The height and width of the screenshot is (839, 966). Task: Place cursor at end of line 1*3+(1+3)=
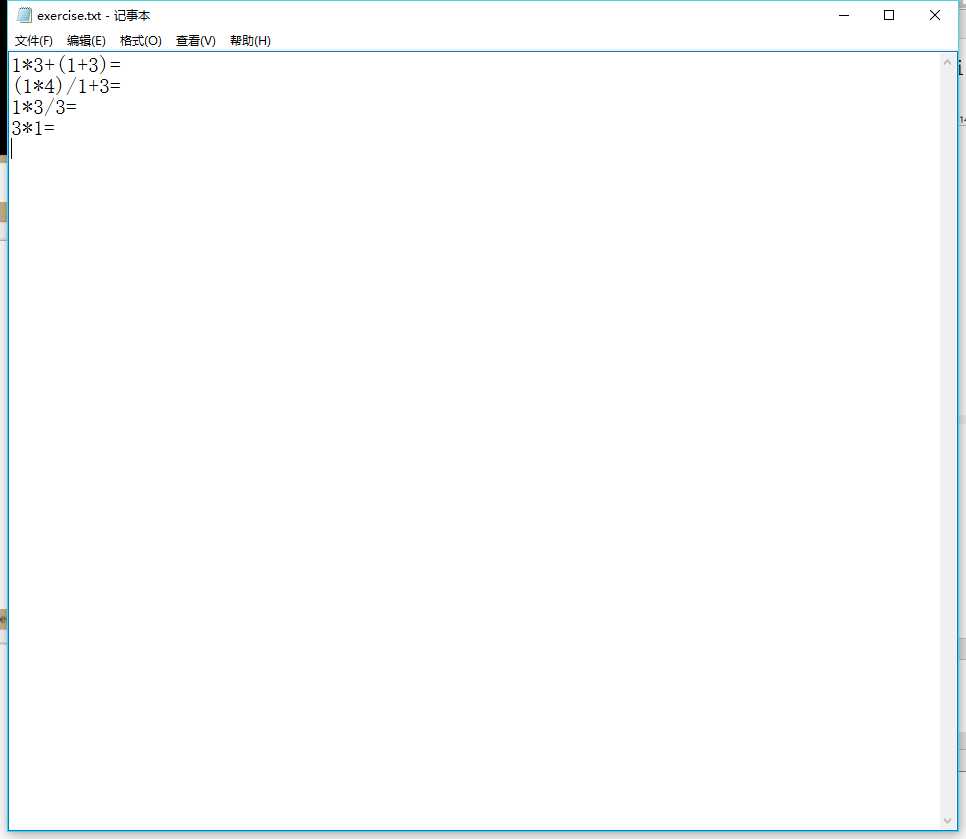coord(122,65)
